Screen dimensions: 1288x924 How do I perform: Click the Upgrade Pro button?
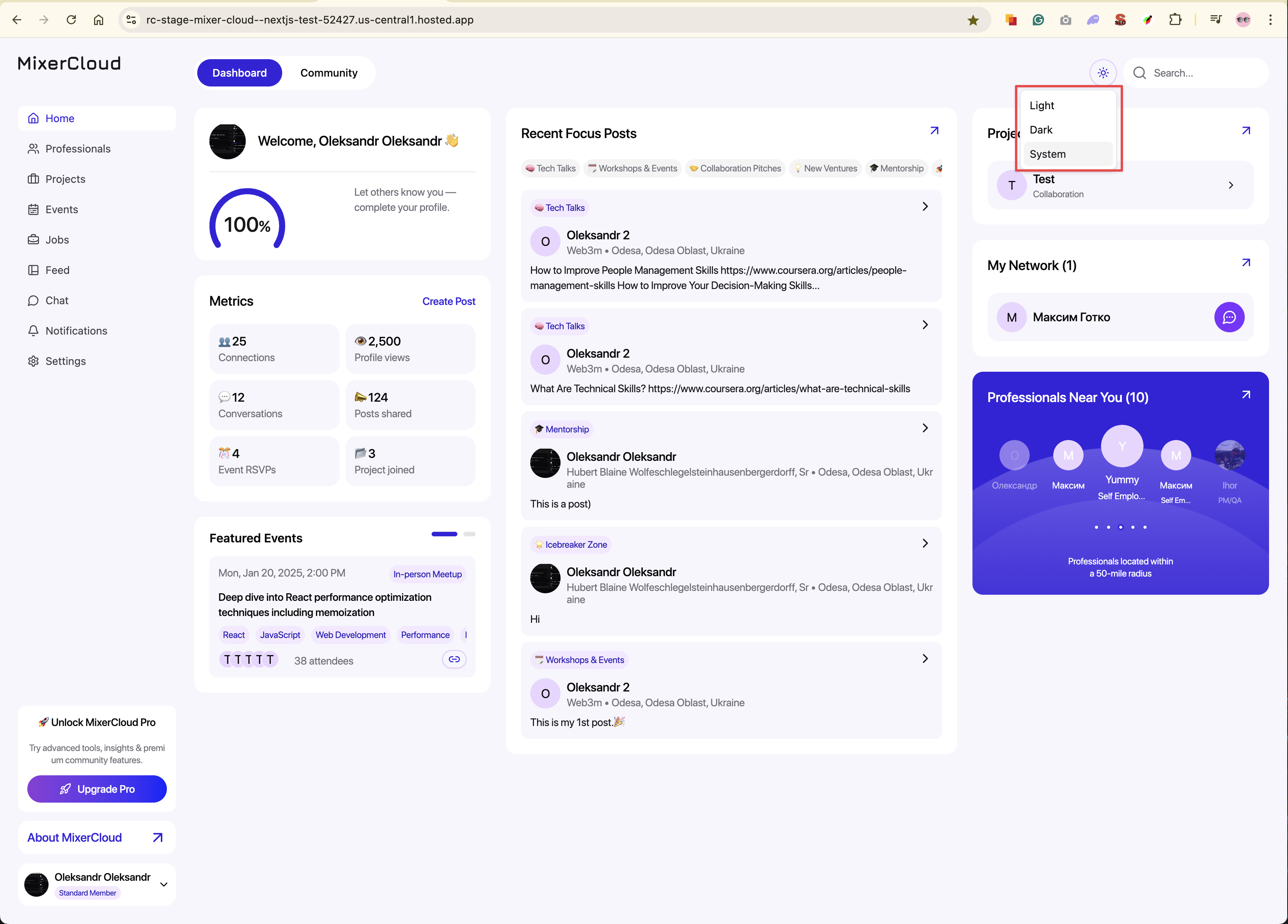[x=97, y=789]
